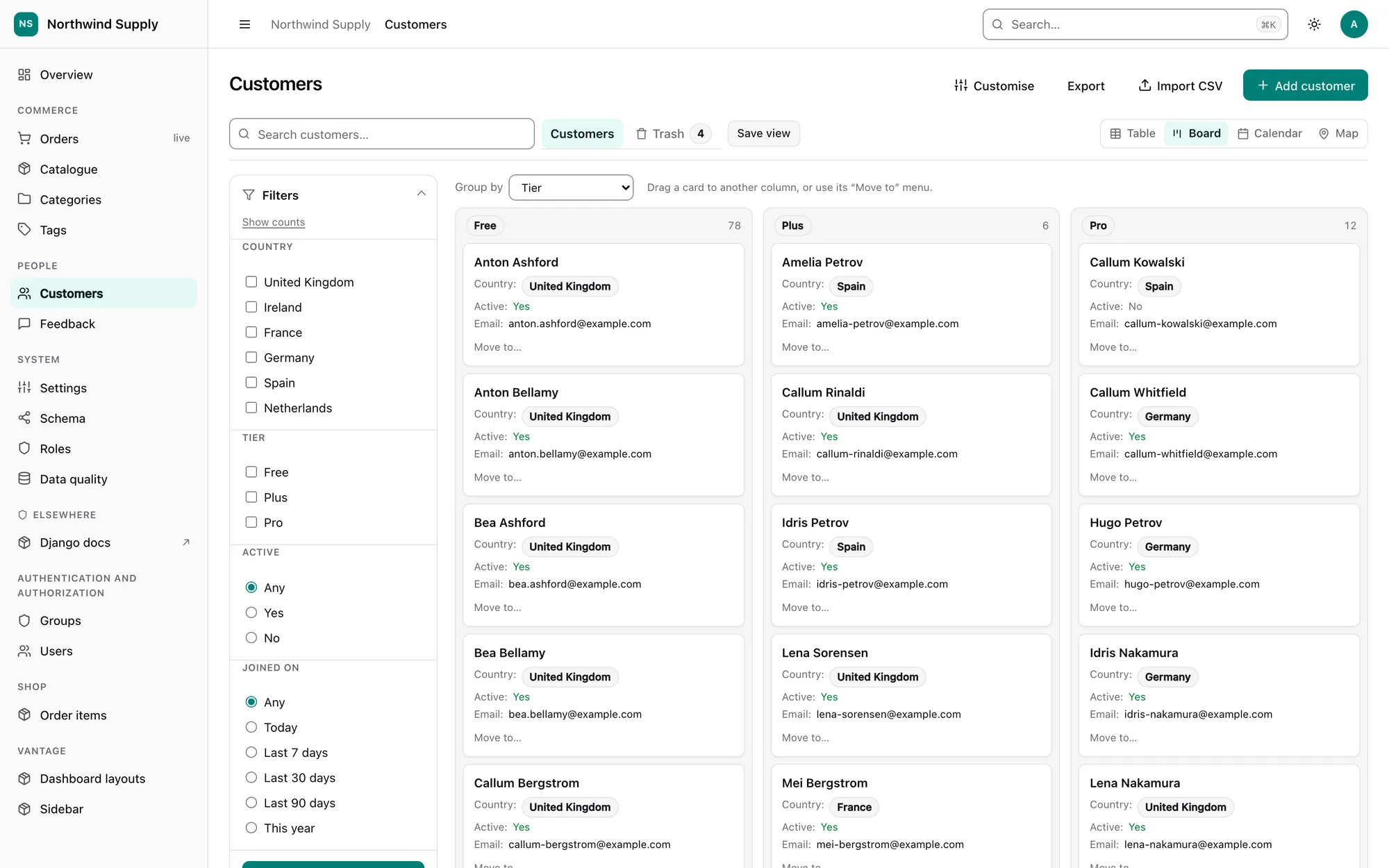Toggle the sidebar hamburger menu icon
Screen dimensions: 1389x868
click(x=244, y=24)
